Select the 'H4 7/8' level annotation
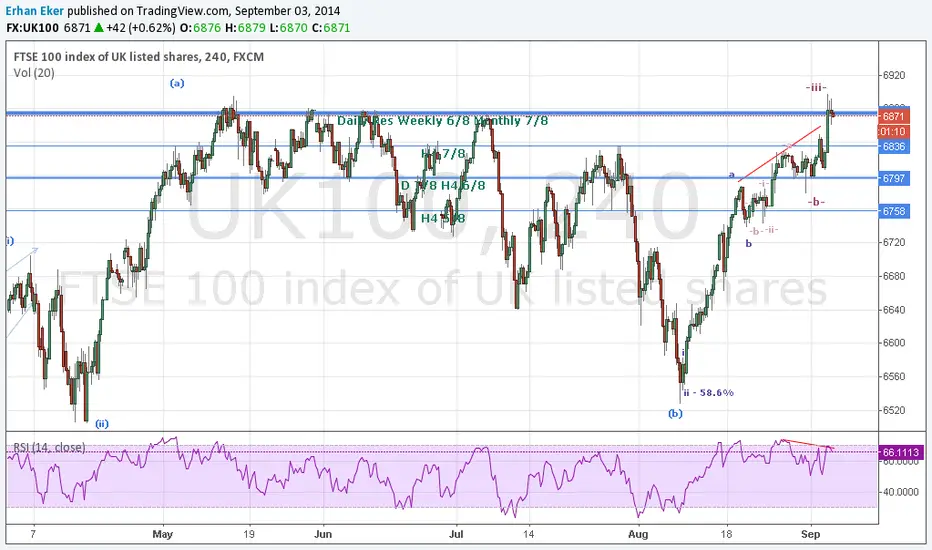932x550 pixels. 443,154
